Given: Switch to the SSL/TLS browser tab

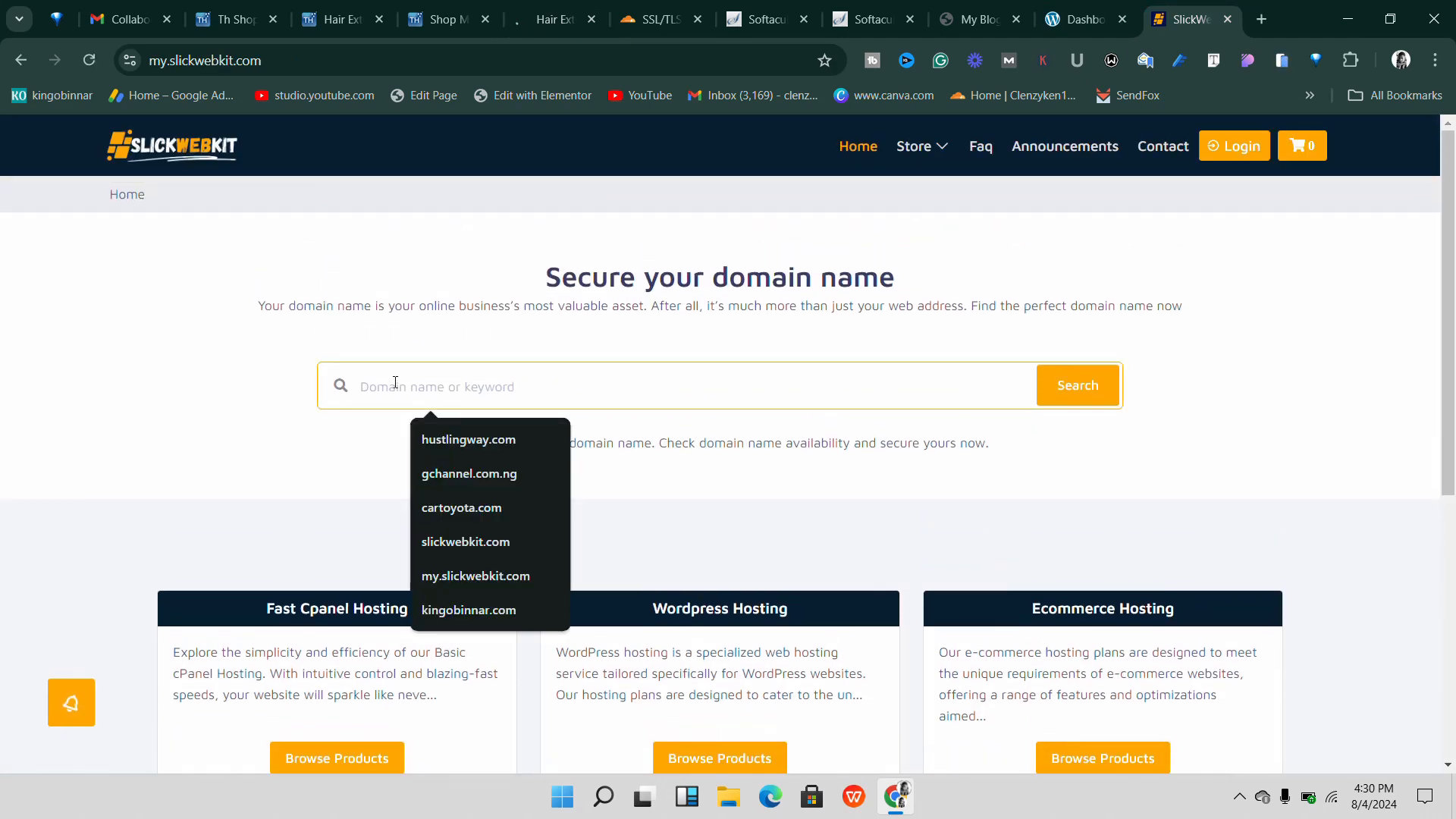Looking at the screenshot, I should [x=661, y=19].
